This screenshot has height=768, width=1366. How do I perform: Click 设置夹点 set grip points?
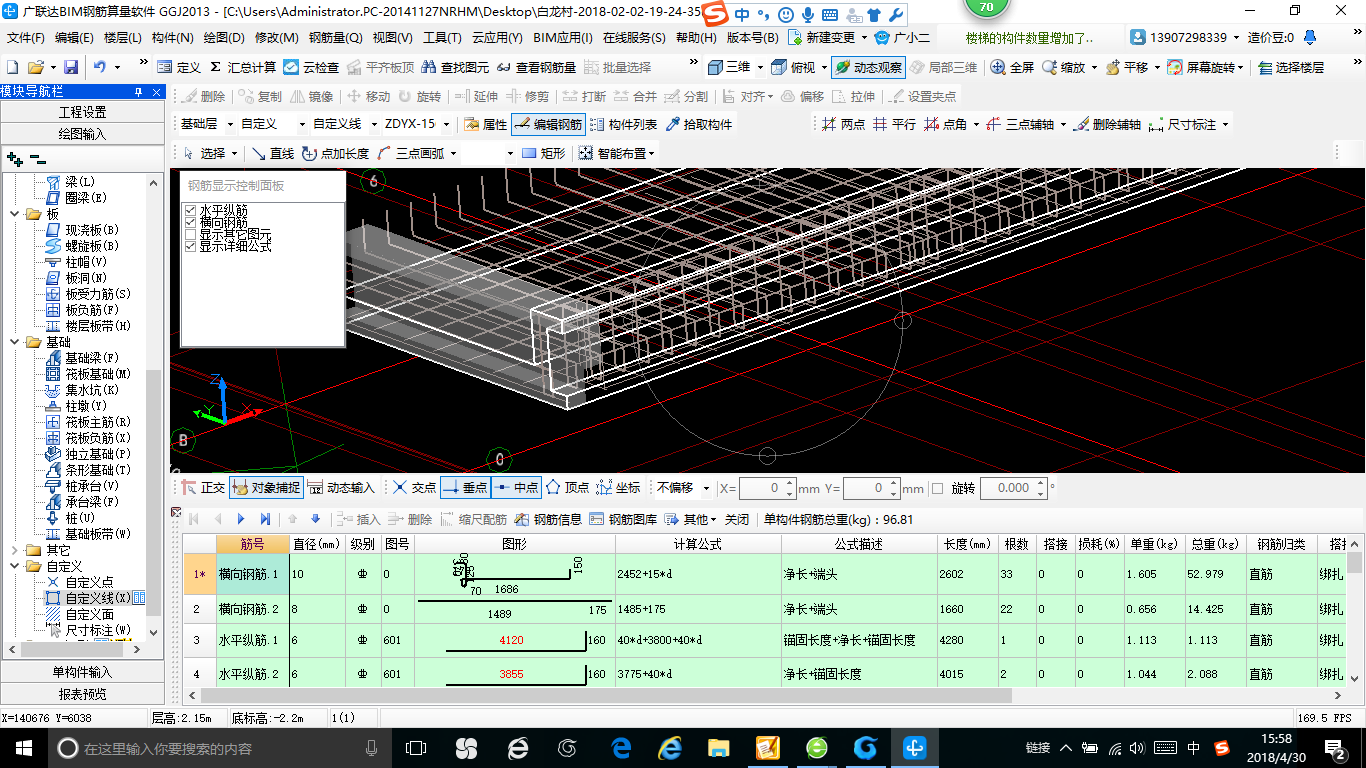tap(922, 96)
